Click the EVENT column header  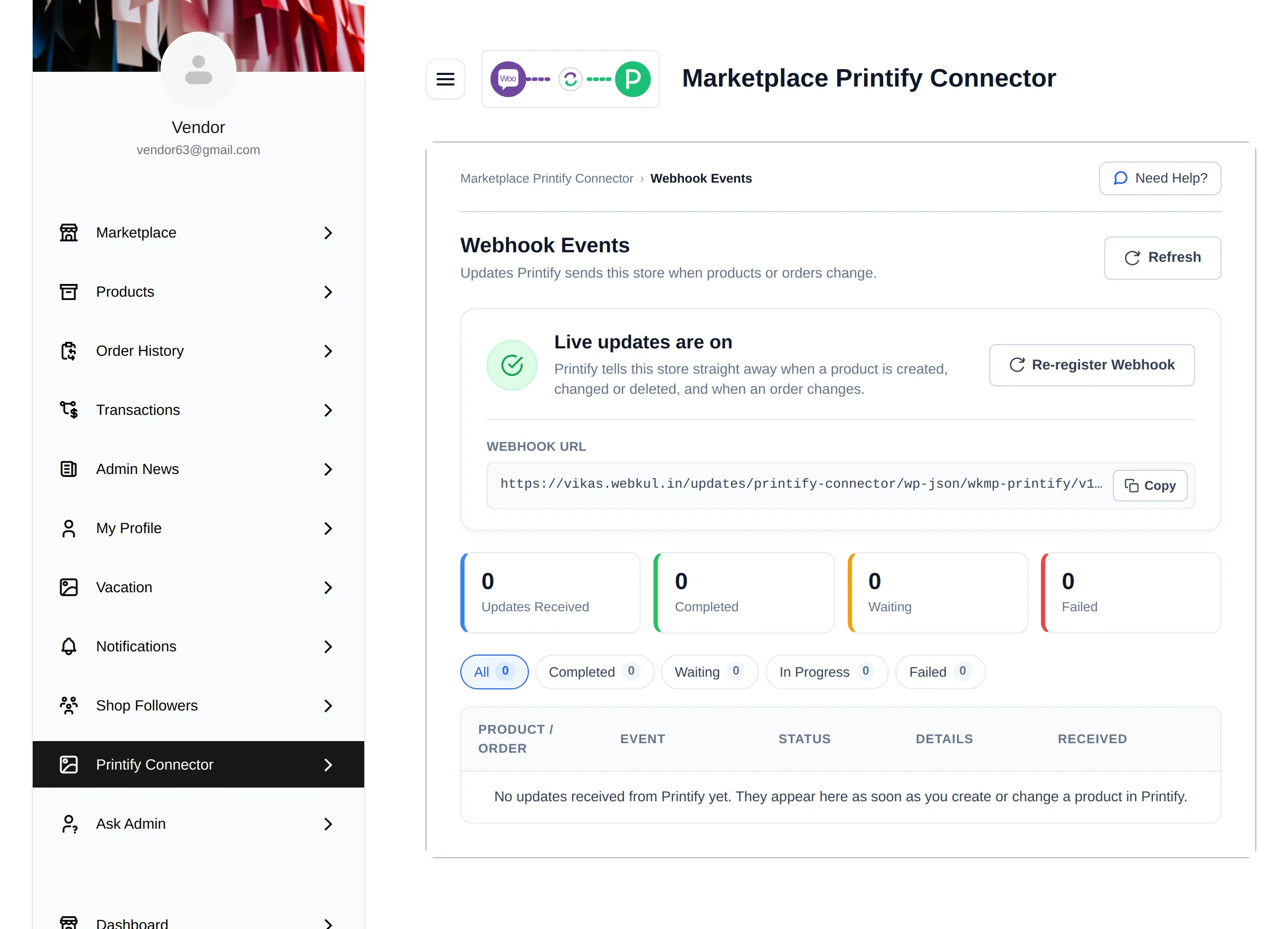[642, 739]
